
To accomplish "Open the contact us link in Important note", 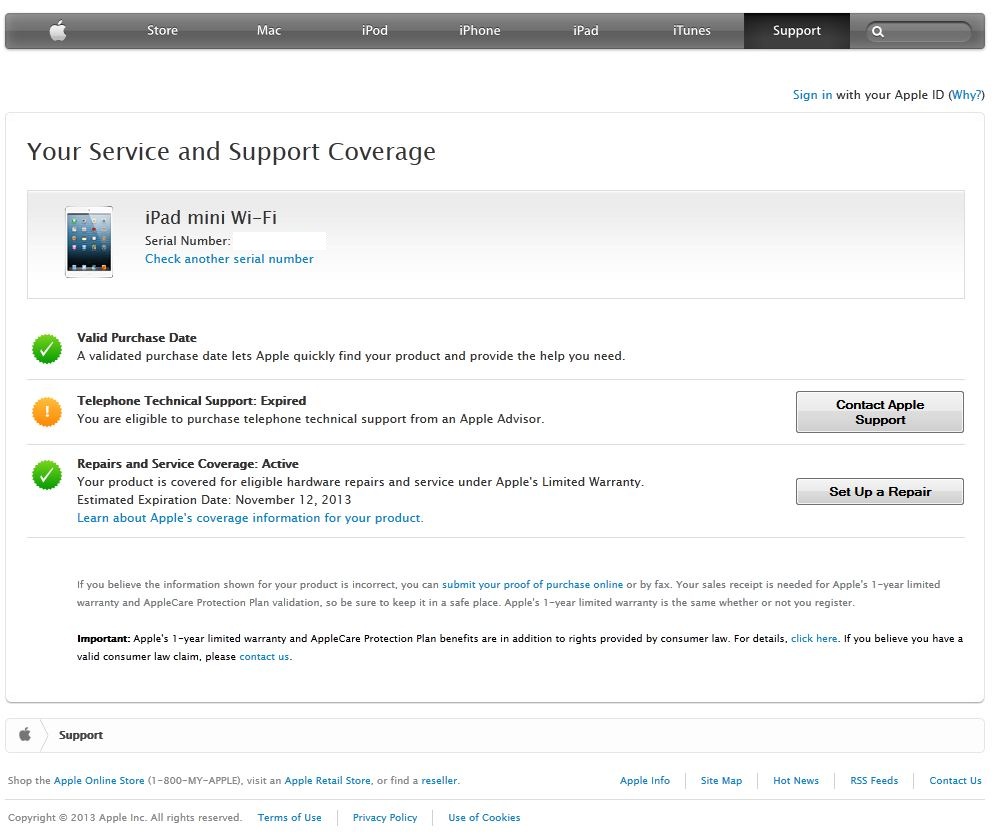I will coord(264,656).
